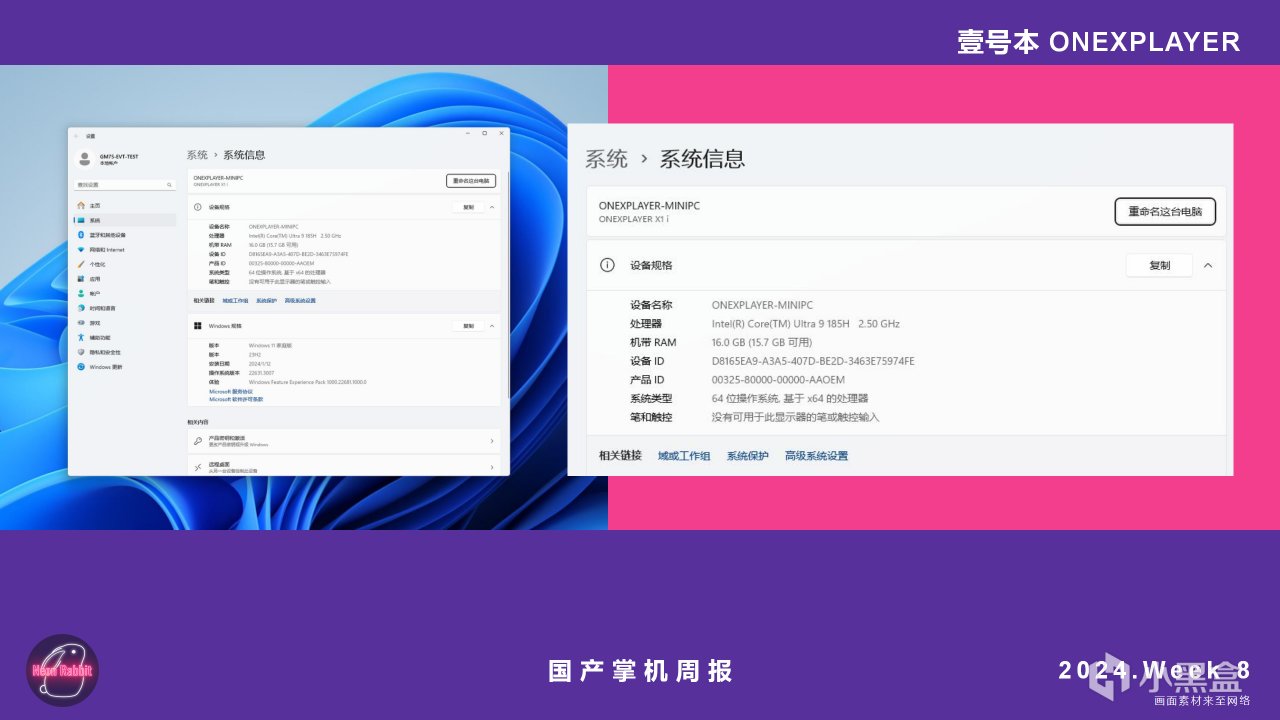
Task: Click the 复制 button in the enlarged view
Action: tap(1159, 265)
